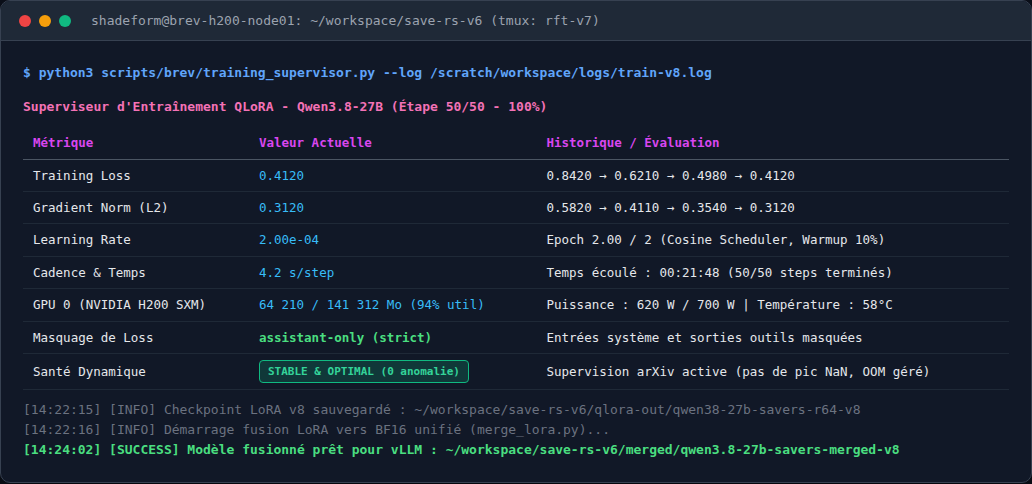Image resolution: width=1032 pixels, height=484 pixels.
Task: Click the Puissance : 620 W / 700 W text
Action: click(719, 305)
